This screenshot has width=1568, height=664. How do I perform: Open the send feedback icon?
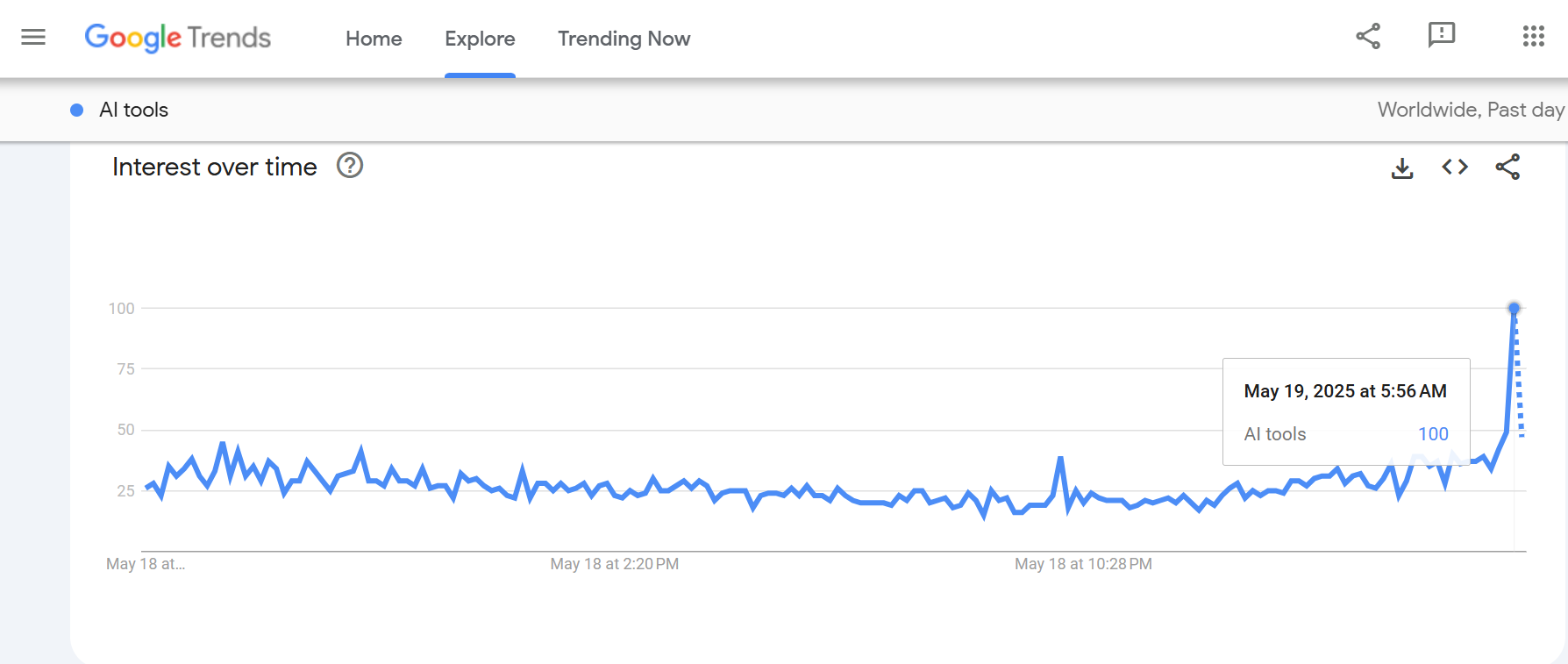pyautogui.click(x=1441, y=37)
